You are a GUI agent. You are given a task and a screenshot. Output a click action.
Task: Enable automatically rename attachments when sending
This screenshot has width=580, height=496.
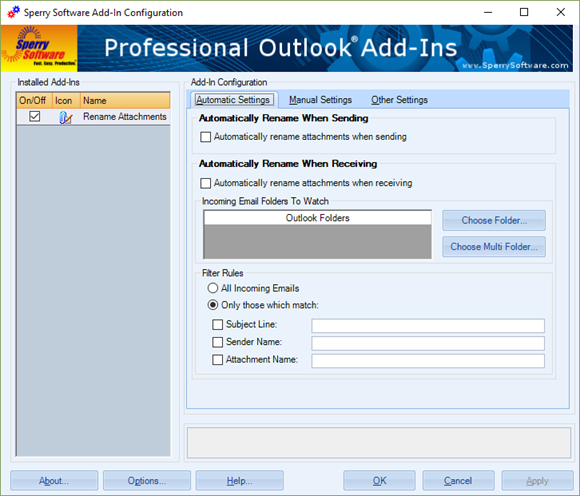tap(205, 137)
